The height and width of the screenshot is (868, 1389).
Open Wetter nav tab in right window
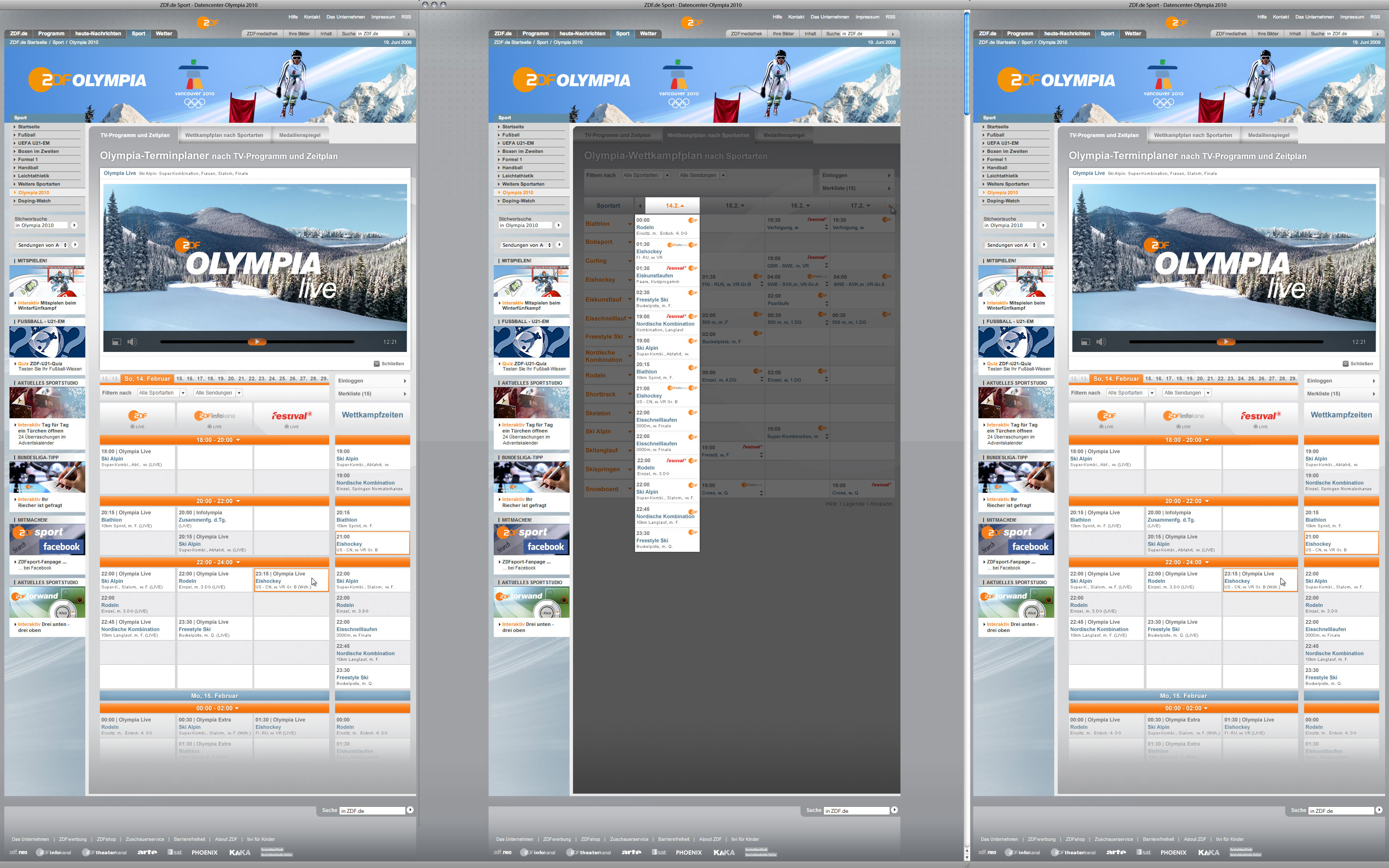(x=1132, y=33)
